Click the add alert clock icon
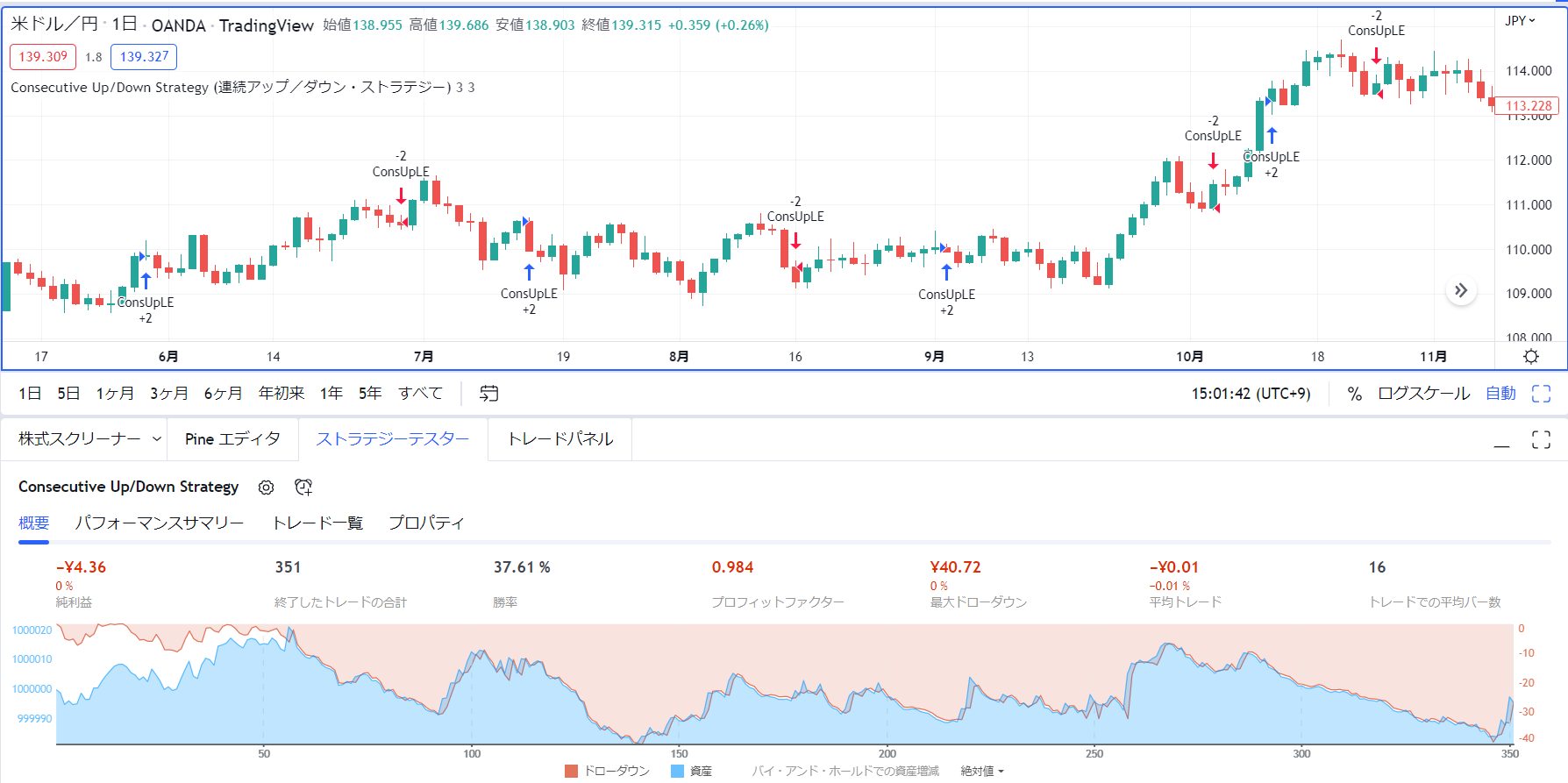 [x=303, y=488]
